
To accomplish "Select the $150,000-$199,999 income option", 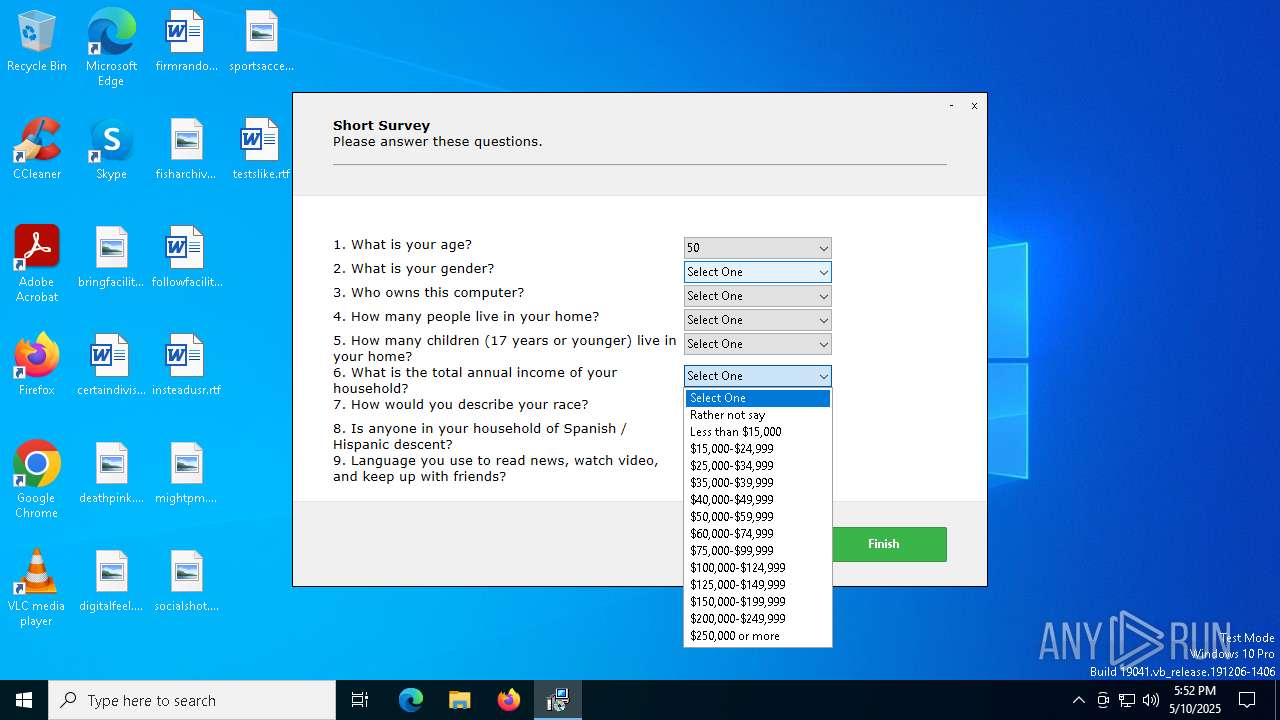I will point(758,602).
